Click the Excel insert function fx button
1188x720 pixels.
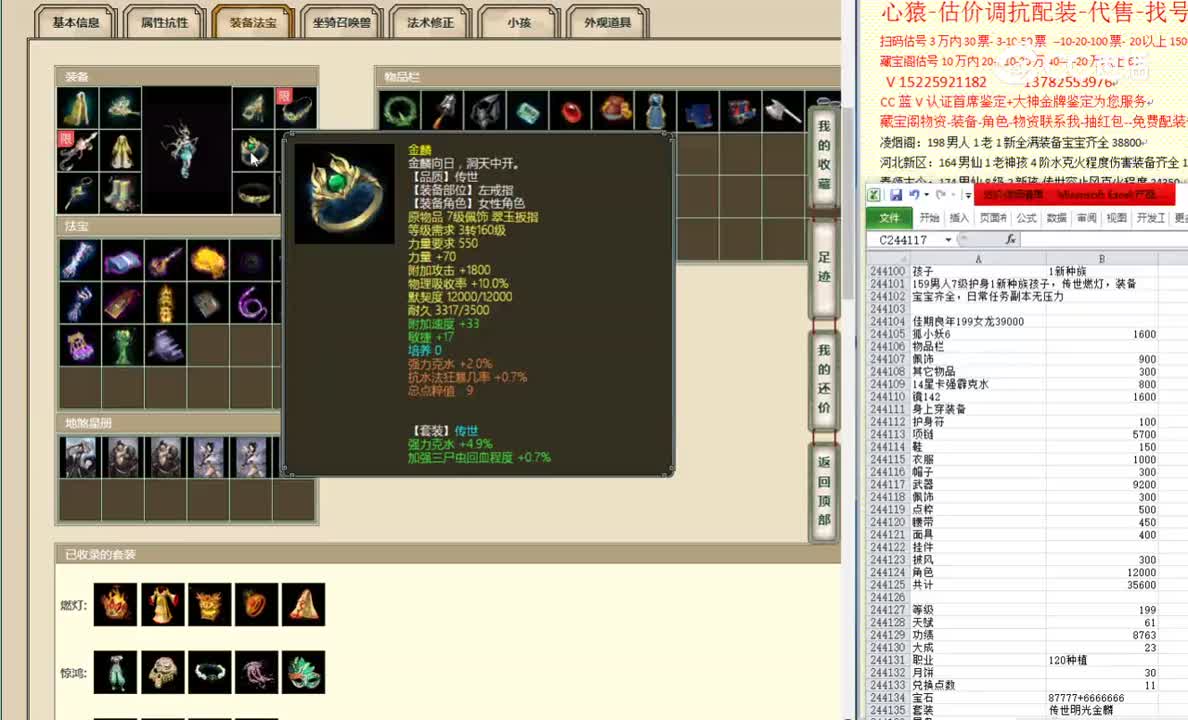1010,239
